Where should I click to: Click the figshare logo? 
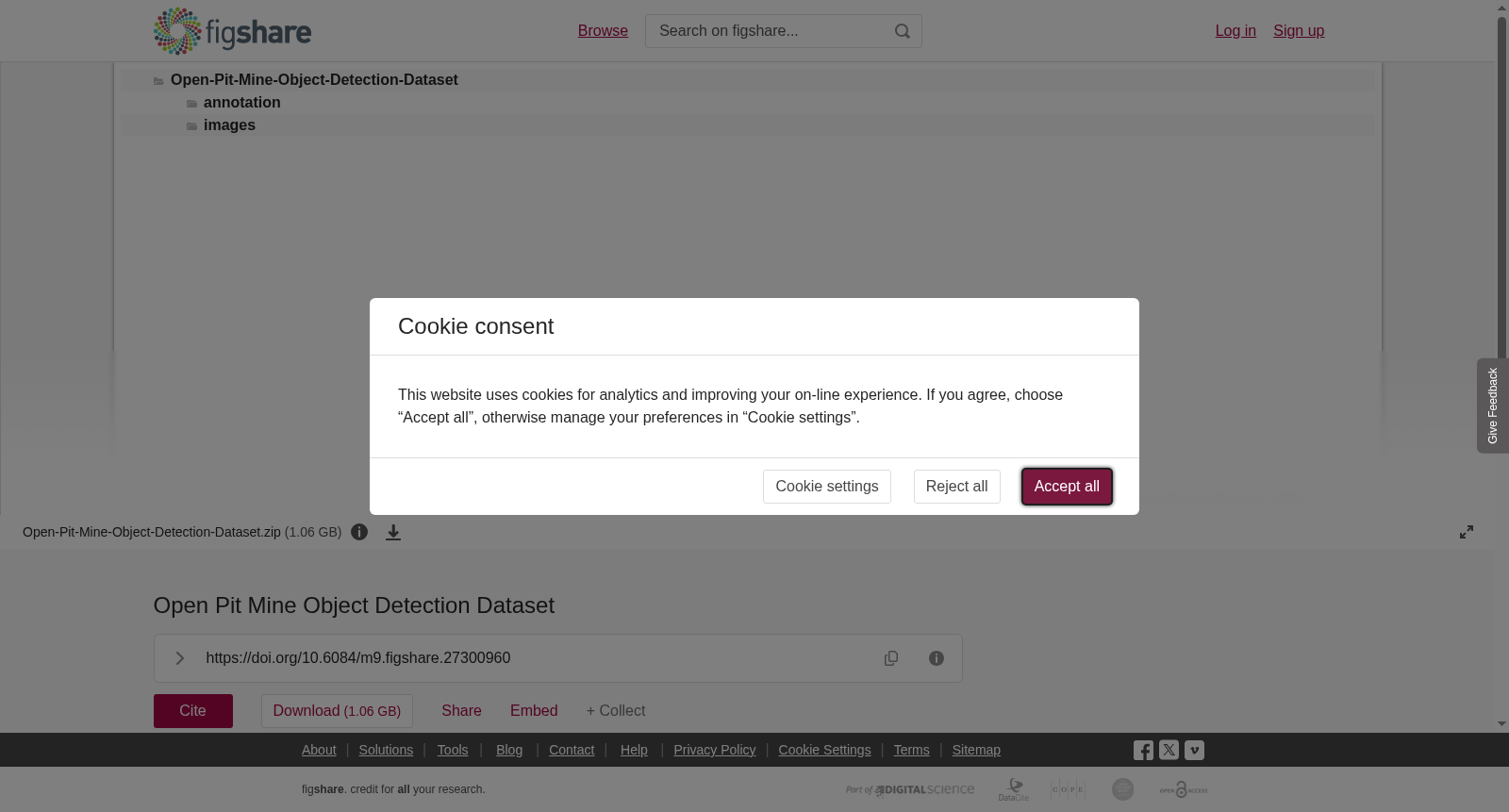[232, 31]
